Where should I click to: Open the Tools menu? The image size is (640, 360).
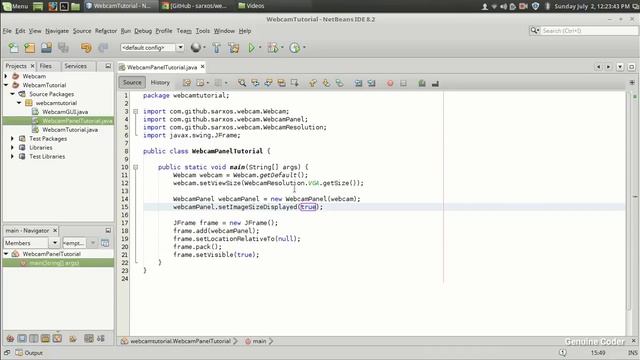tap(202, 31)
